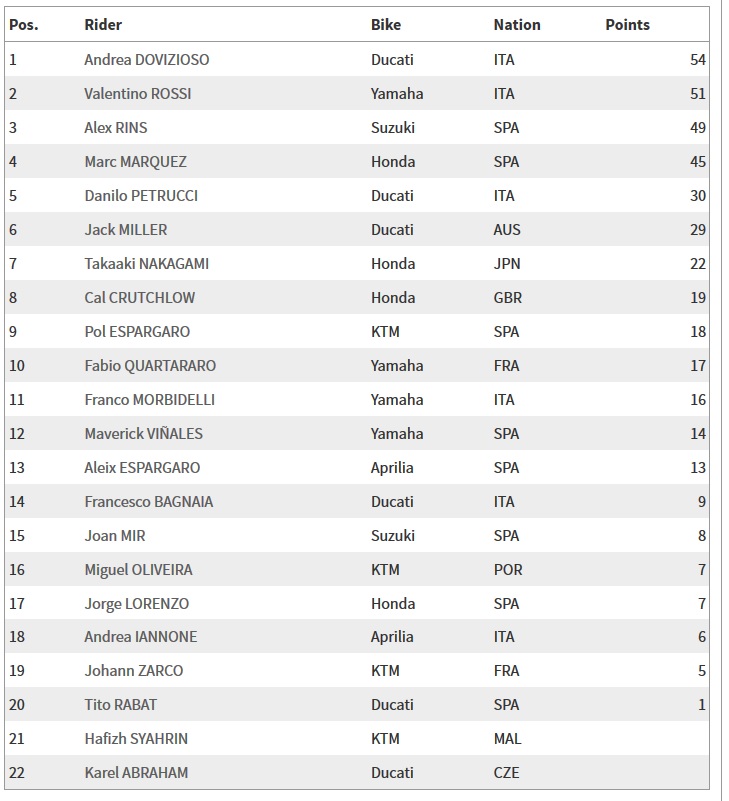Screen dimensions: 729x801
Task: Select Cal CRUTCHLOW row
Action: pyautogui.click(x=357, y=297)
